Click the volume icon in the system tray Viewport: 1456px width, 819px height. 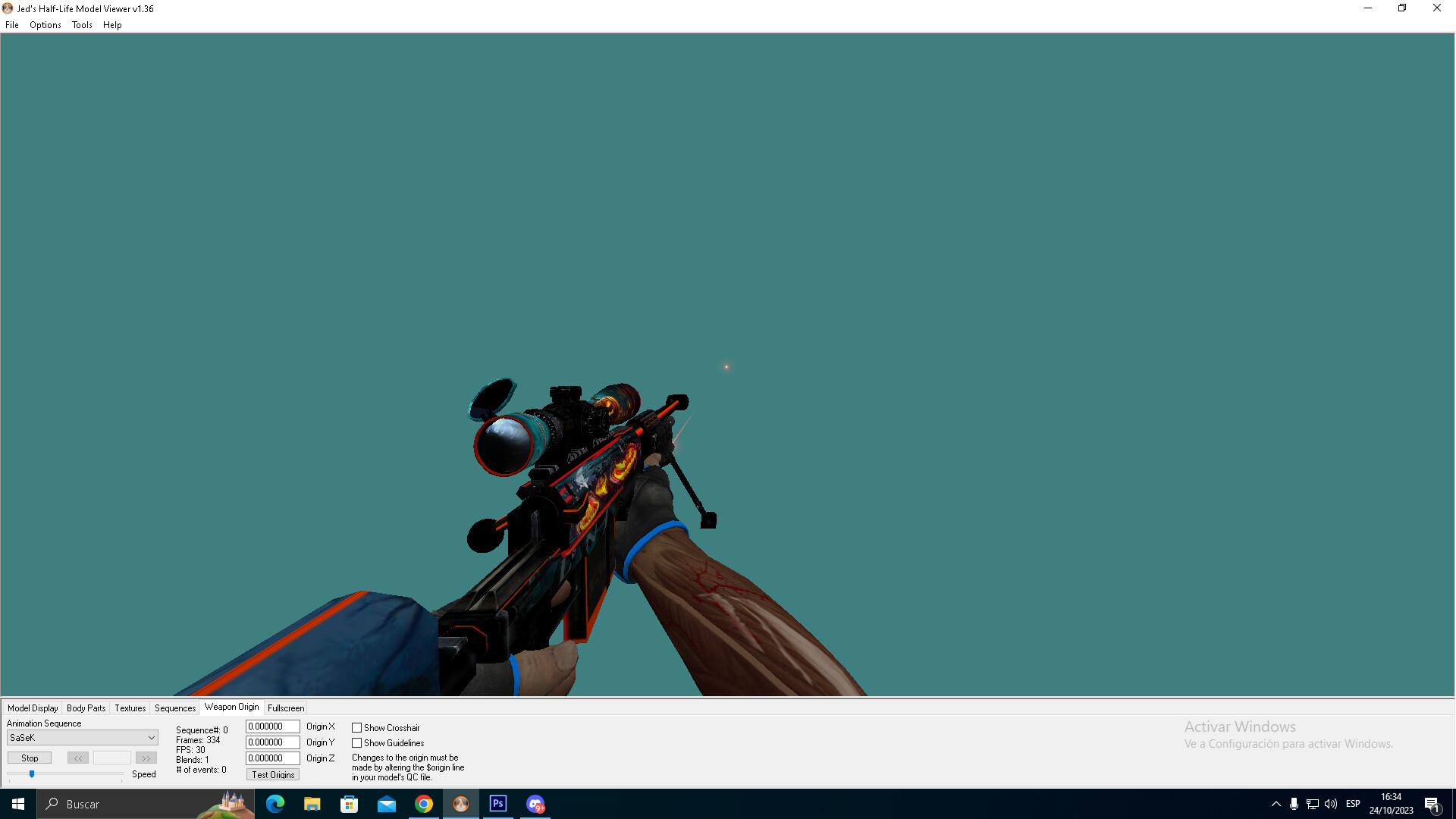click(x=1330, y=804)
